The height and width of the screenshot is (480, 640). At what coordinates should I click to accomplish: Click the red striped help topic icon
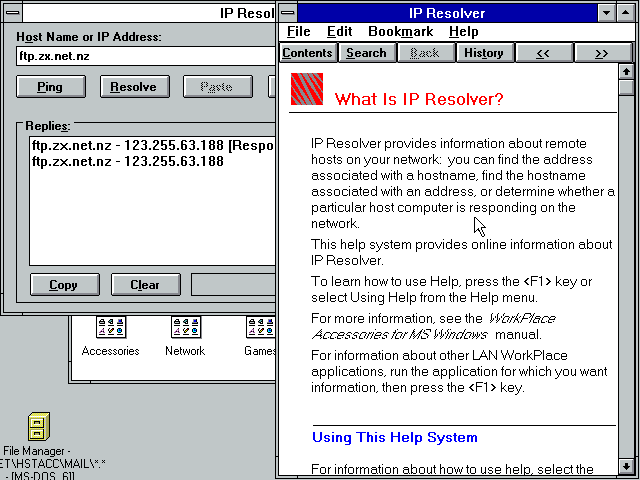pyautogui.click(x=307, y=89)
